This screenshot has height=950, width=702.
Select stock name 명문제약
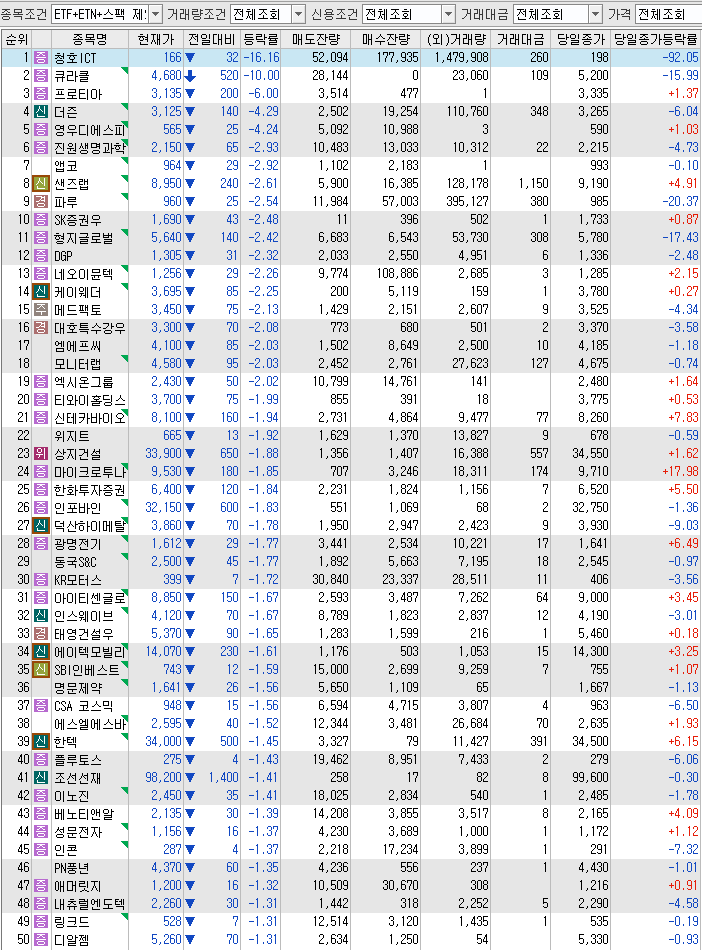[78, 688]
